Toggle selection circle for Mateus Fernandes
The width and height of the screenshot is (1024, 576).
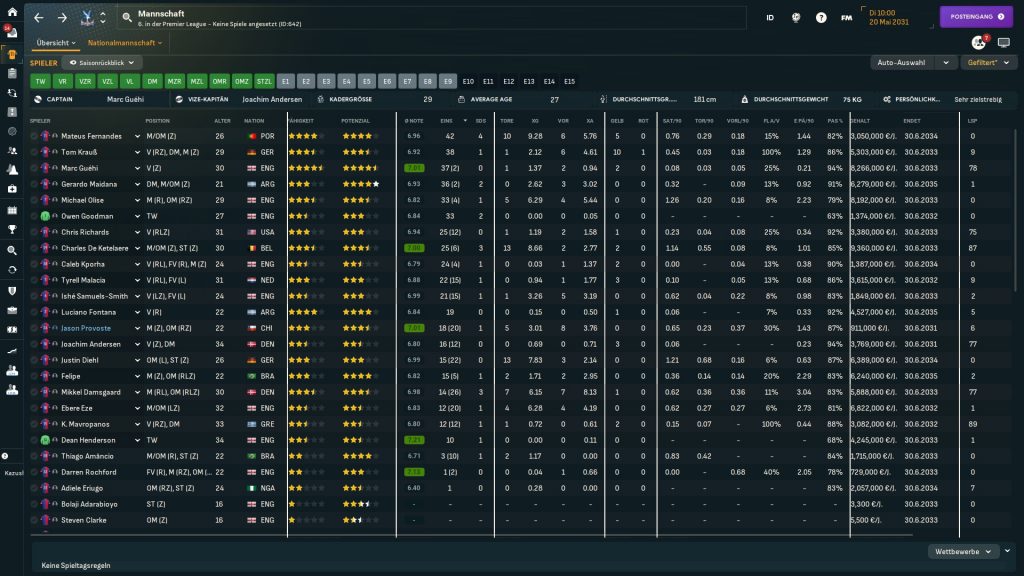pos(34,136)
